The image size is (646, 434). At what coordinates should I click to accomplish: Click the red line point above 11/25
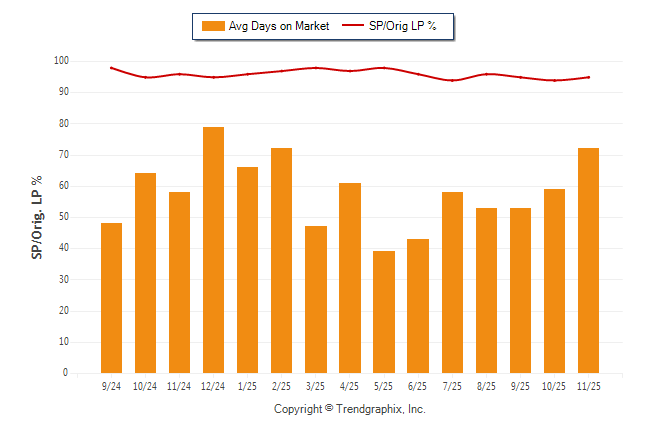point(588,77)
